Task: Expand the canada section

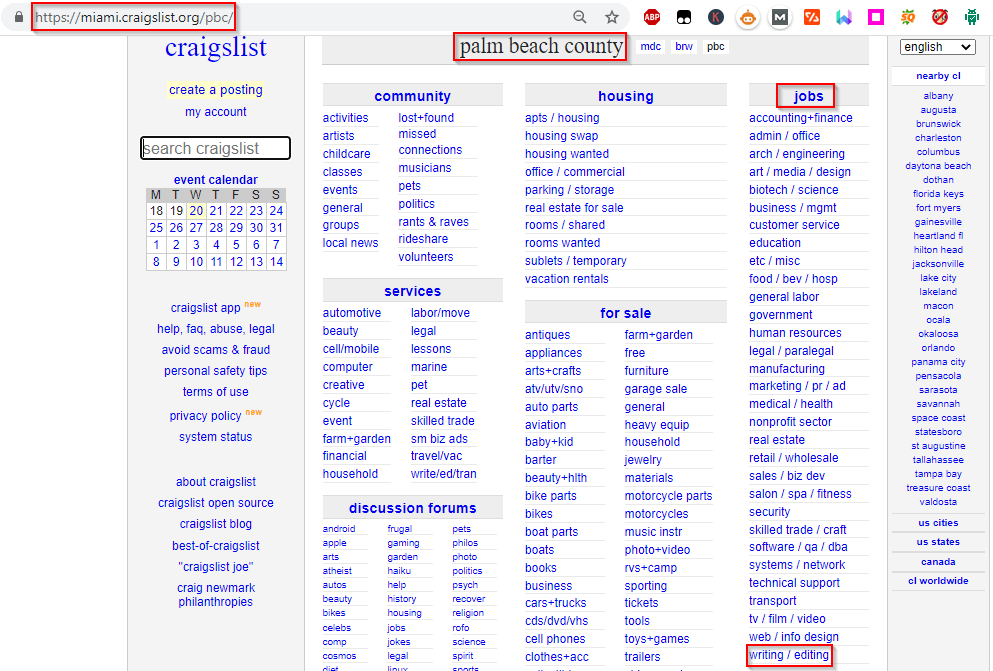Action: tap(938, 561)
